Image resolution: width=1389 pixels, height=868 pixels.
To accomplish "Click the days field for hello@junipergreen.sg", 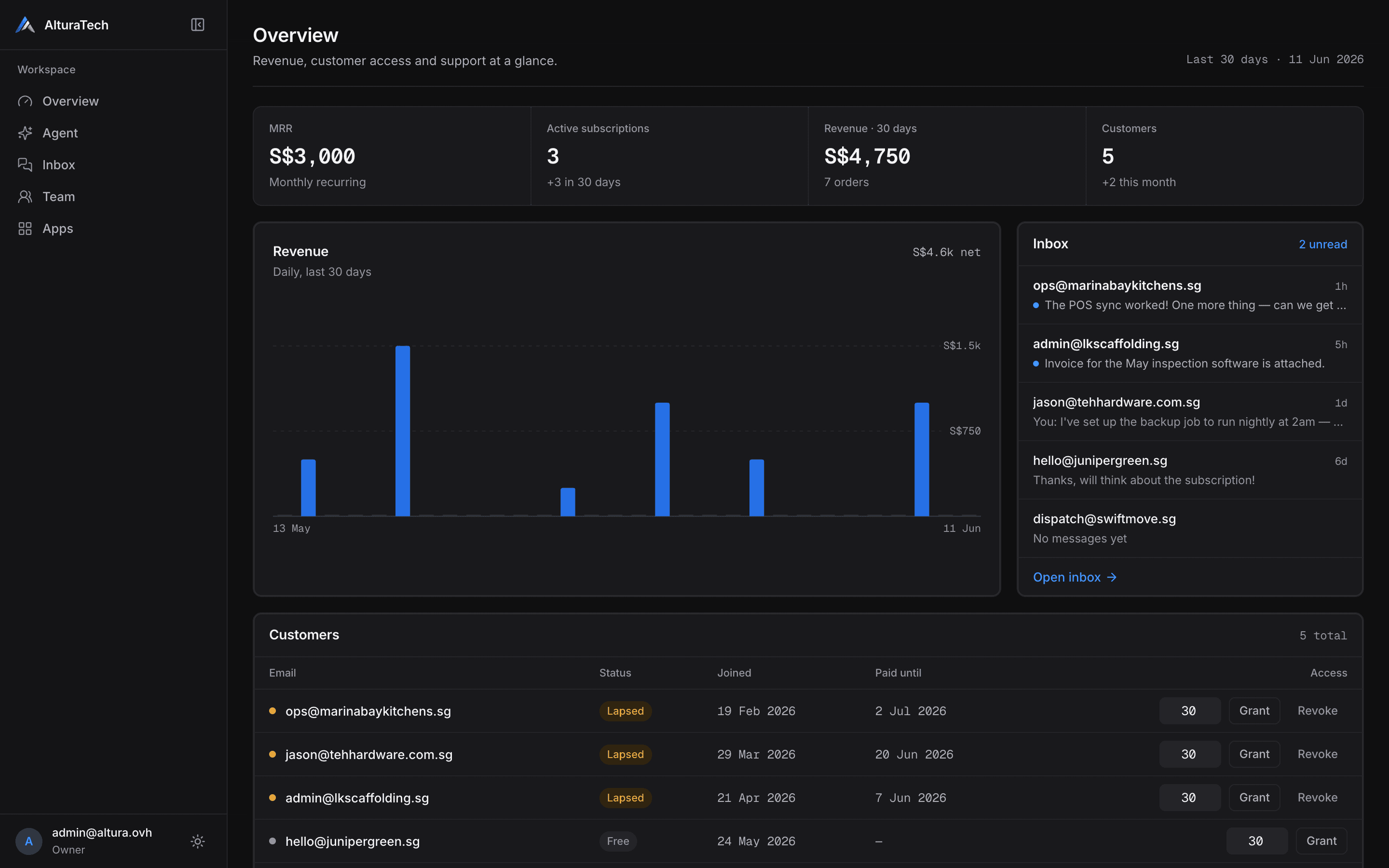I will pos(1257,841).
